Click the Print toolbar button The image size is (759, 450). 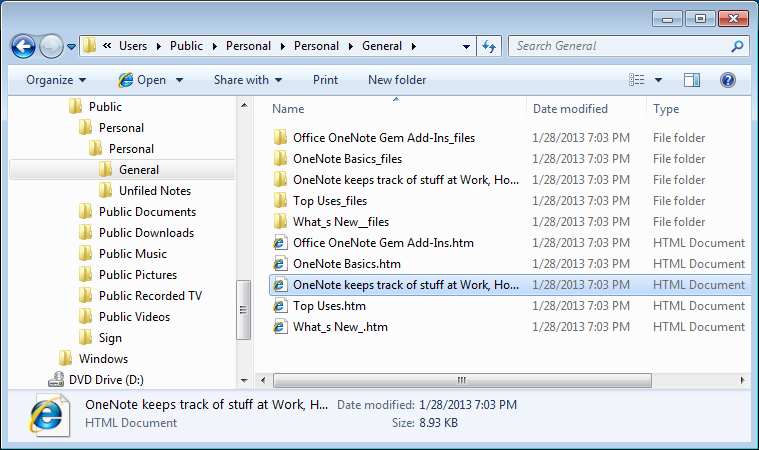tap(325, 80)
